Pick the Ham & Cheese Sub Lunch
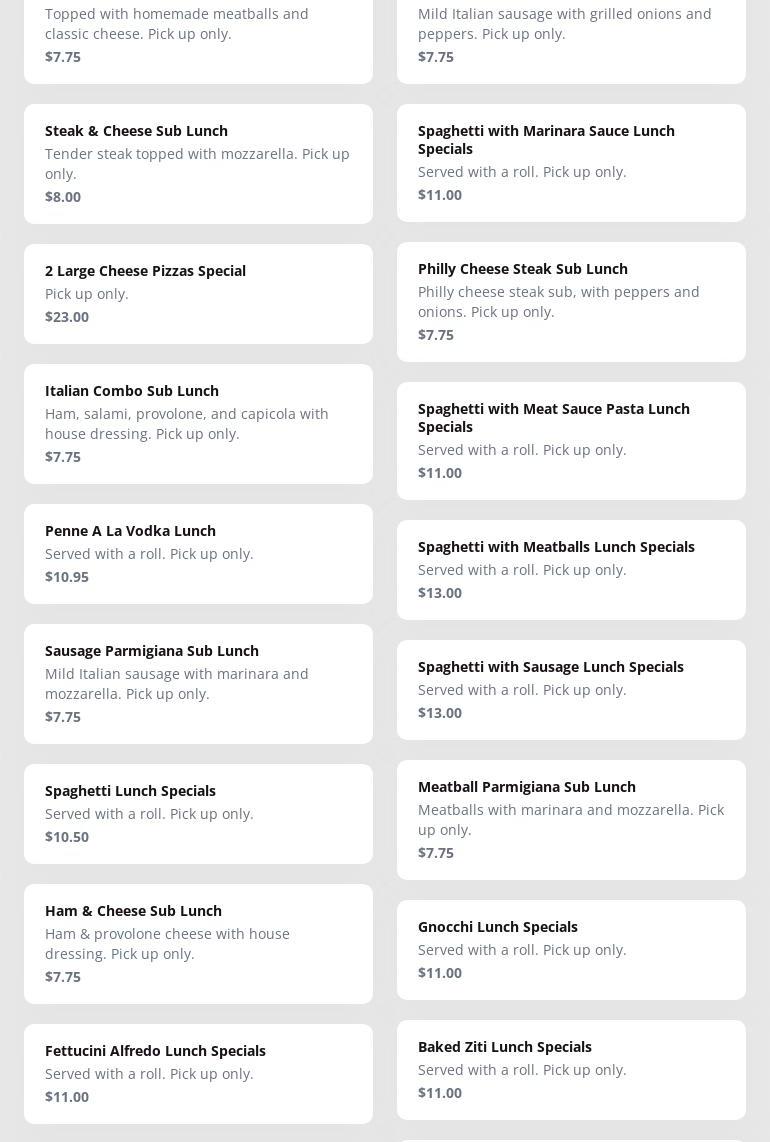Image resolution: width=770 pixels, height=1142 pixels. 198,943
